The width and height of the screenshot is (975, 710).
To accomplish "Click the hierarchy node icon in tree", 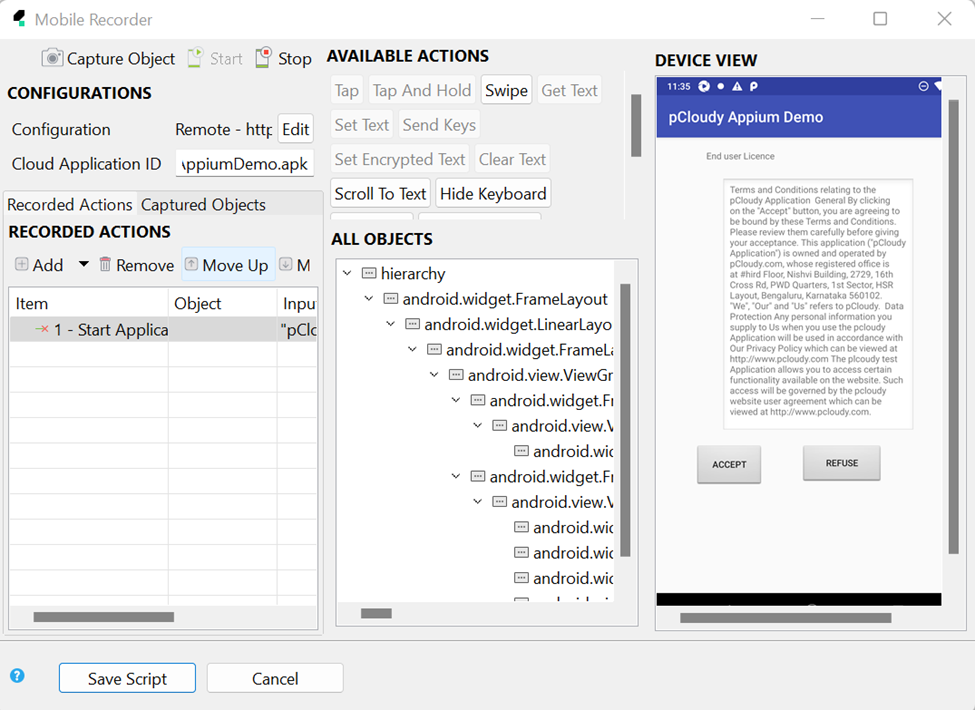I will tap(368, 273).
